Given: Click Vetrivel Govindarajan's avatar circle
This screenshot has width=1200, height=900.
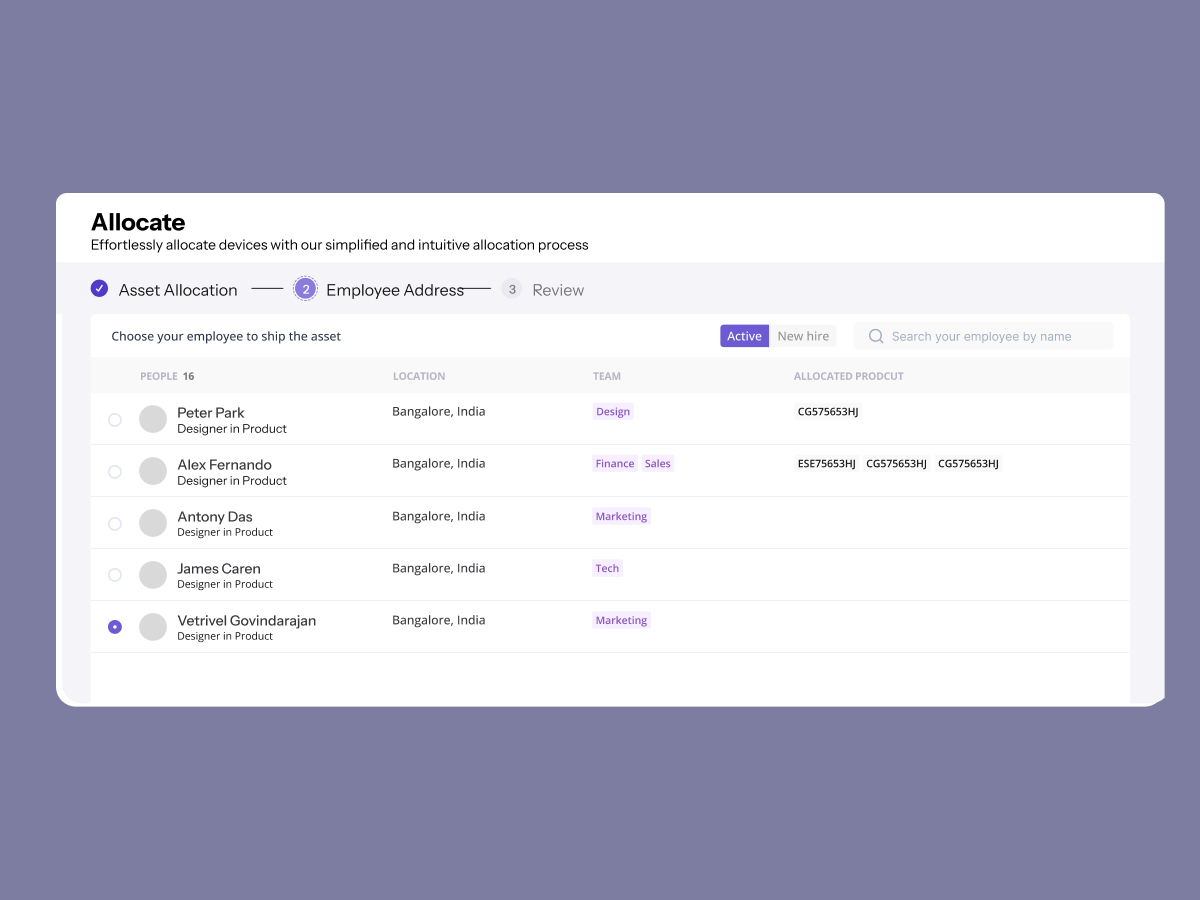Looking at the screenshot, I should tap(153, 627).
